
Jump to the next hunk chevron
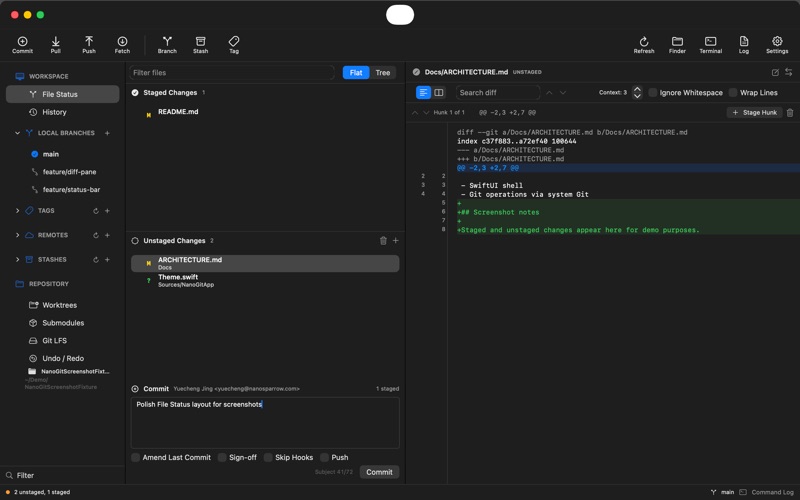point(426,113)
